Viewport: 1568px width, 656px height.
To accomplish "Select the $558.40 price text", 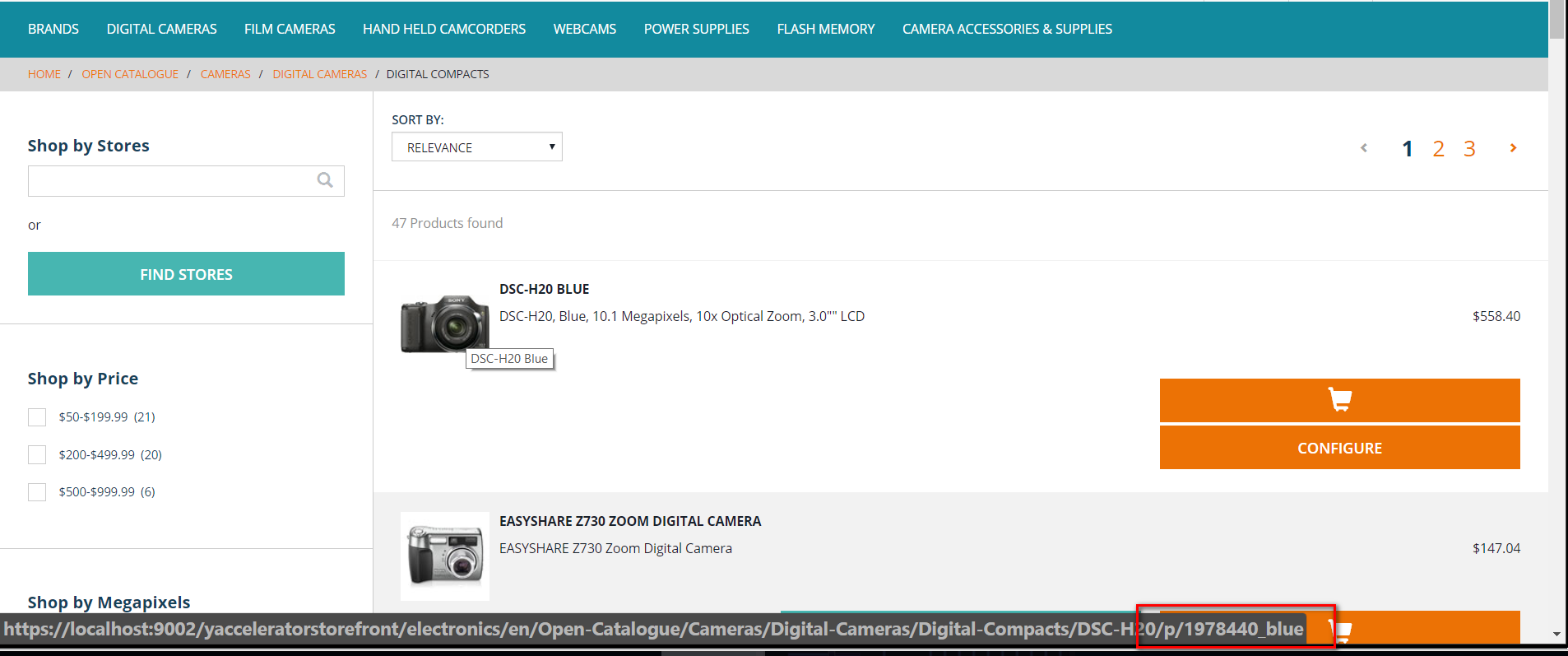I will point(1496,316).
